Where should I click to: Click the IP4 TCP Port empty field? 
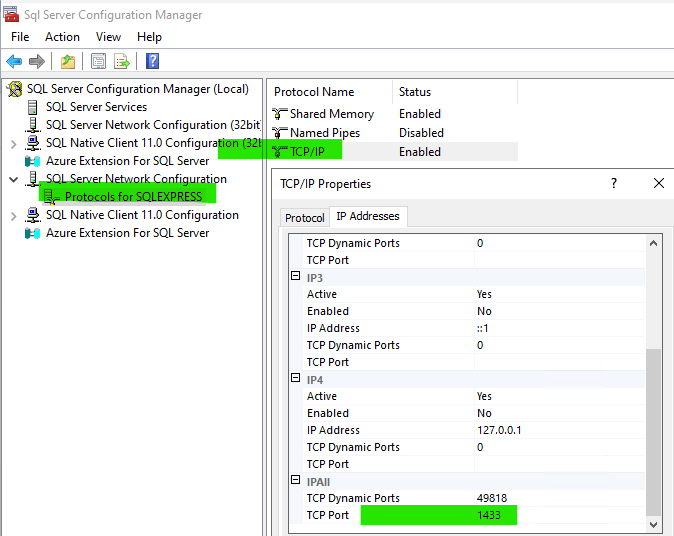560,464
